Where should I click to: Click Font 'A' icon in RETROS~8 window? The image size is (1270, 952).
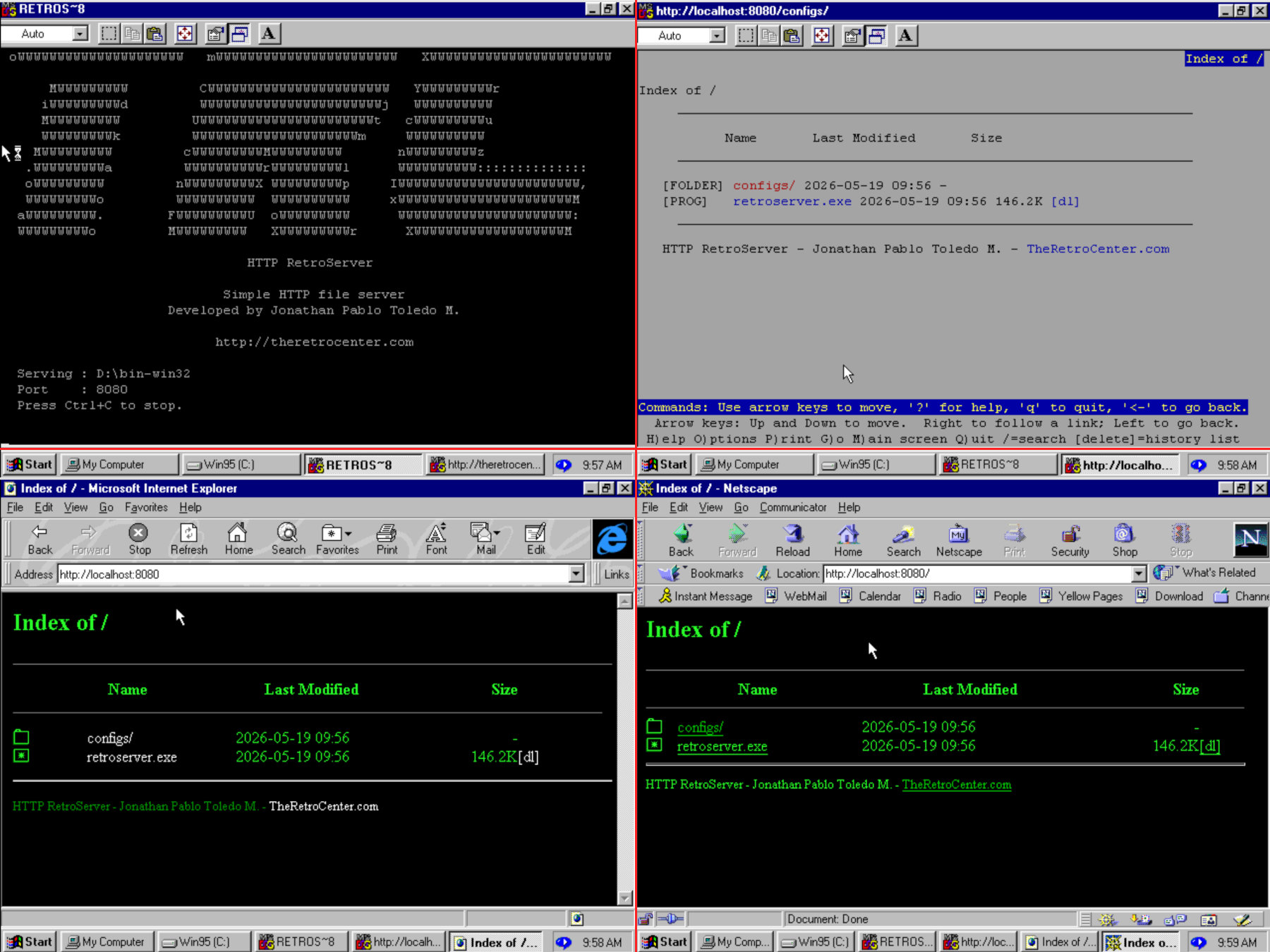(x=269, y=33)
